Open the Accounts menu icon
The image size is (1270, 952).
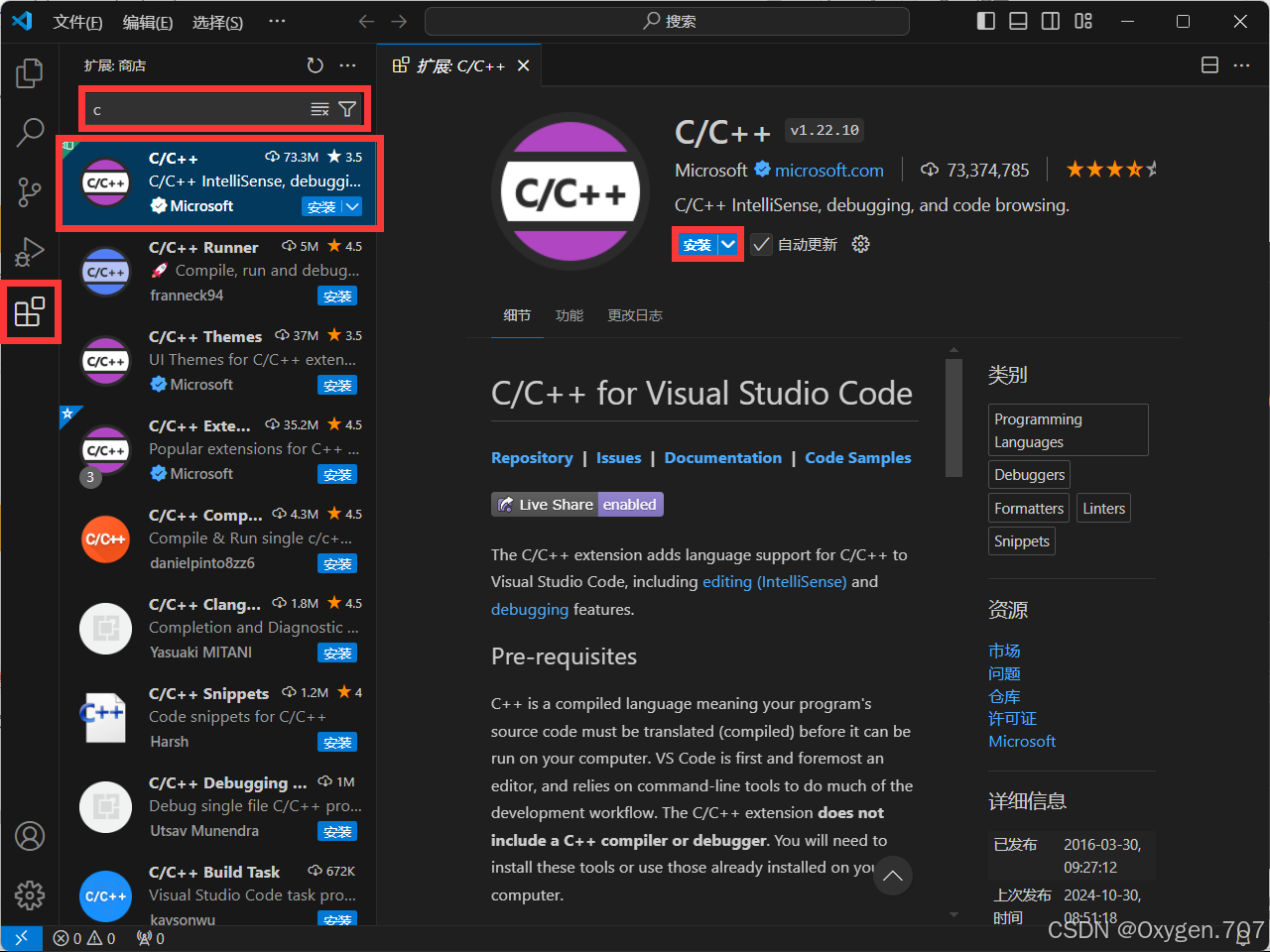click(30, 836)
